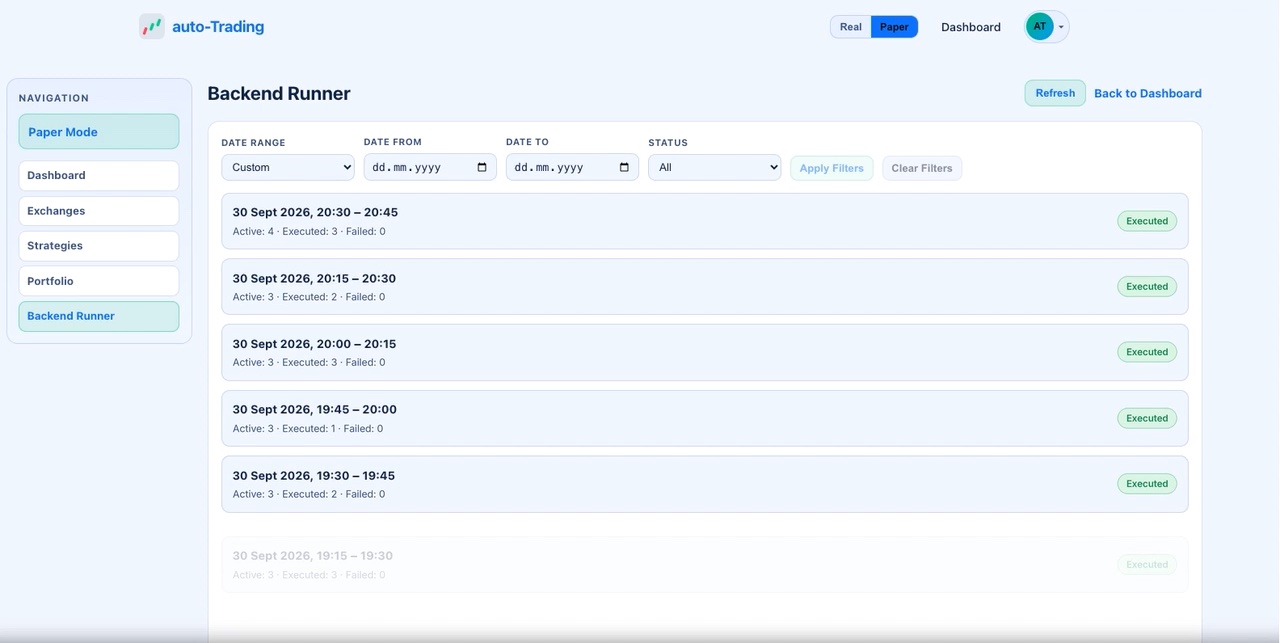Image resolution: width=1280 pixels, height=643 pixels.
Task: Open the Date Range dropdown
Action: point(288,167)
